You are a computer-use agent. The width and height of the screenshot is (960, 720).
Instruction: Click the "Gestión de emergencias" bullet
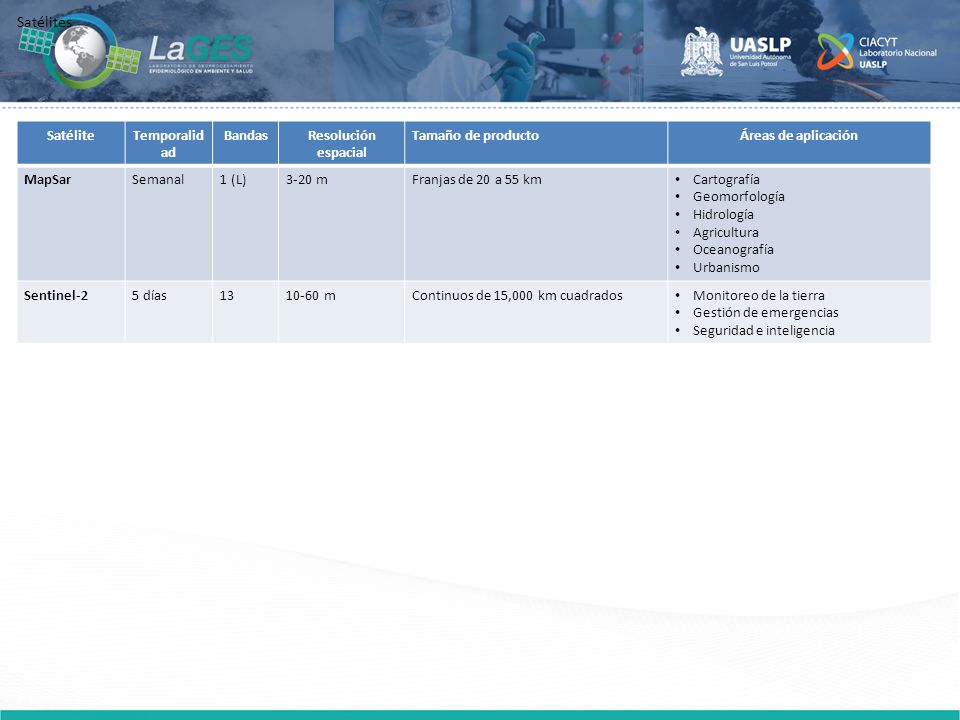coord(765,312)
